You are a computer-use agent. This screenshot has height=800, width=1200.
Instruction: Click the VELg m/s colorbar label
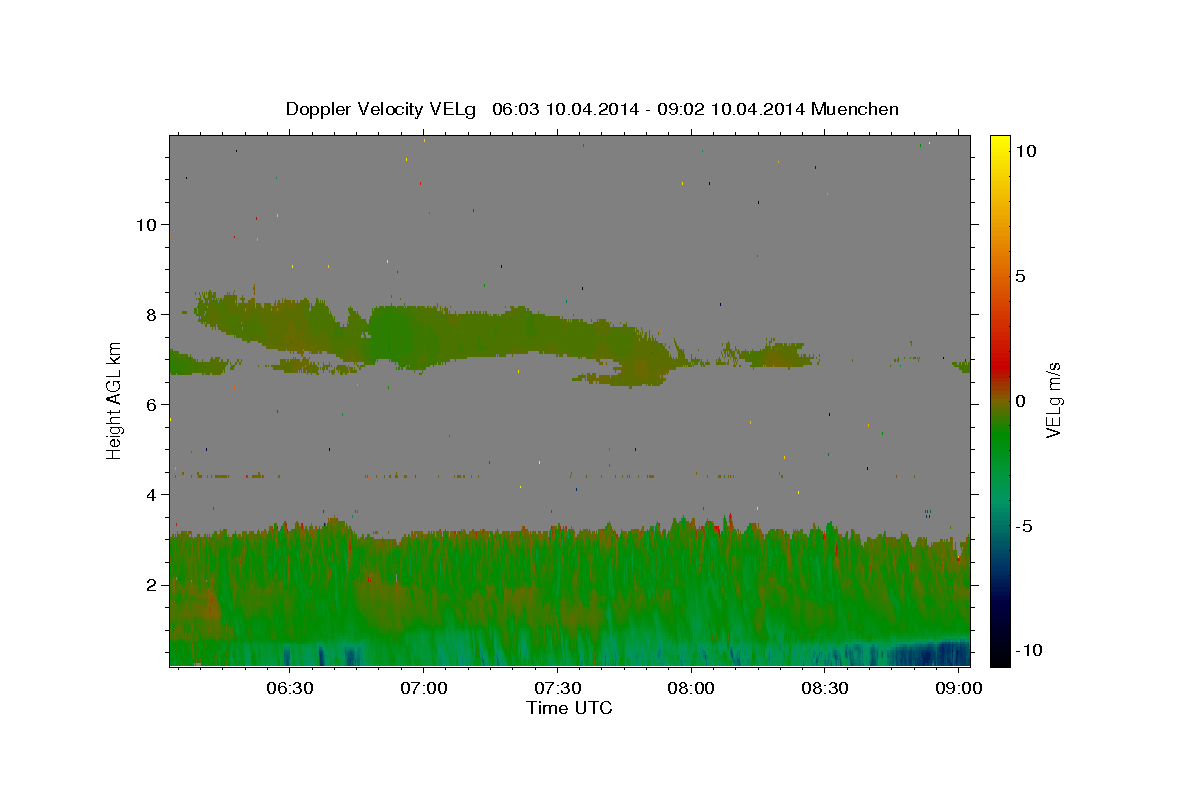[x=1053, y=400]
